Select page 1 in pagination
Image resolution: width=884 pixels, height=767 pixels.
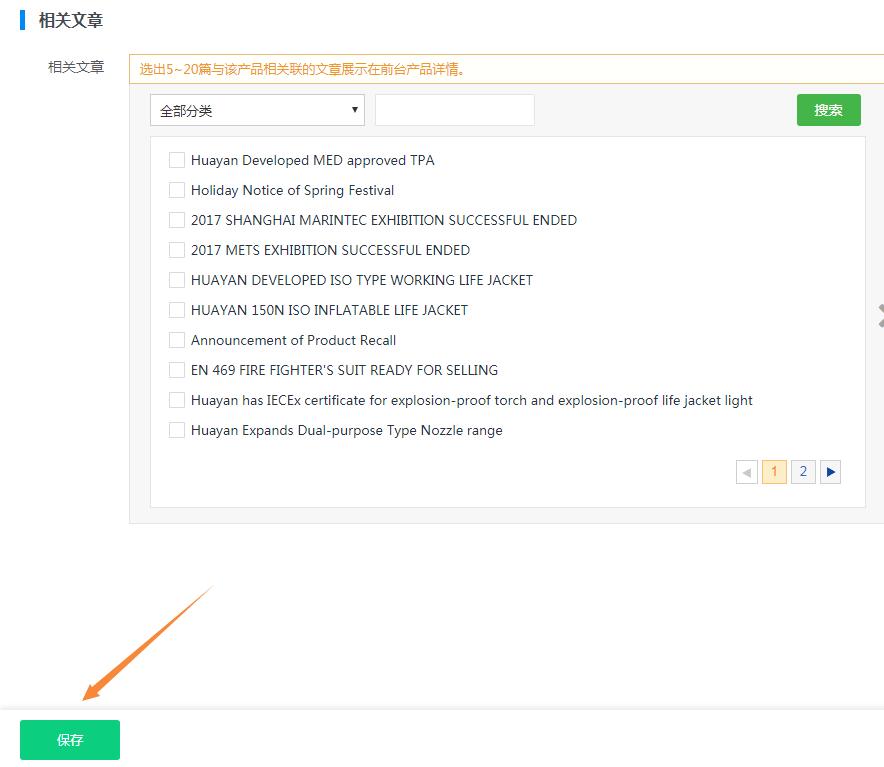[774, 472]
